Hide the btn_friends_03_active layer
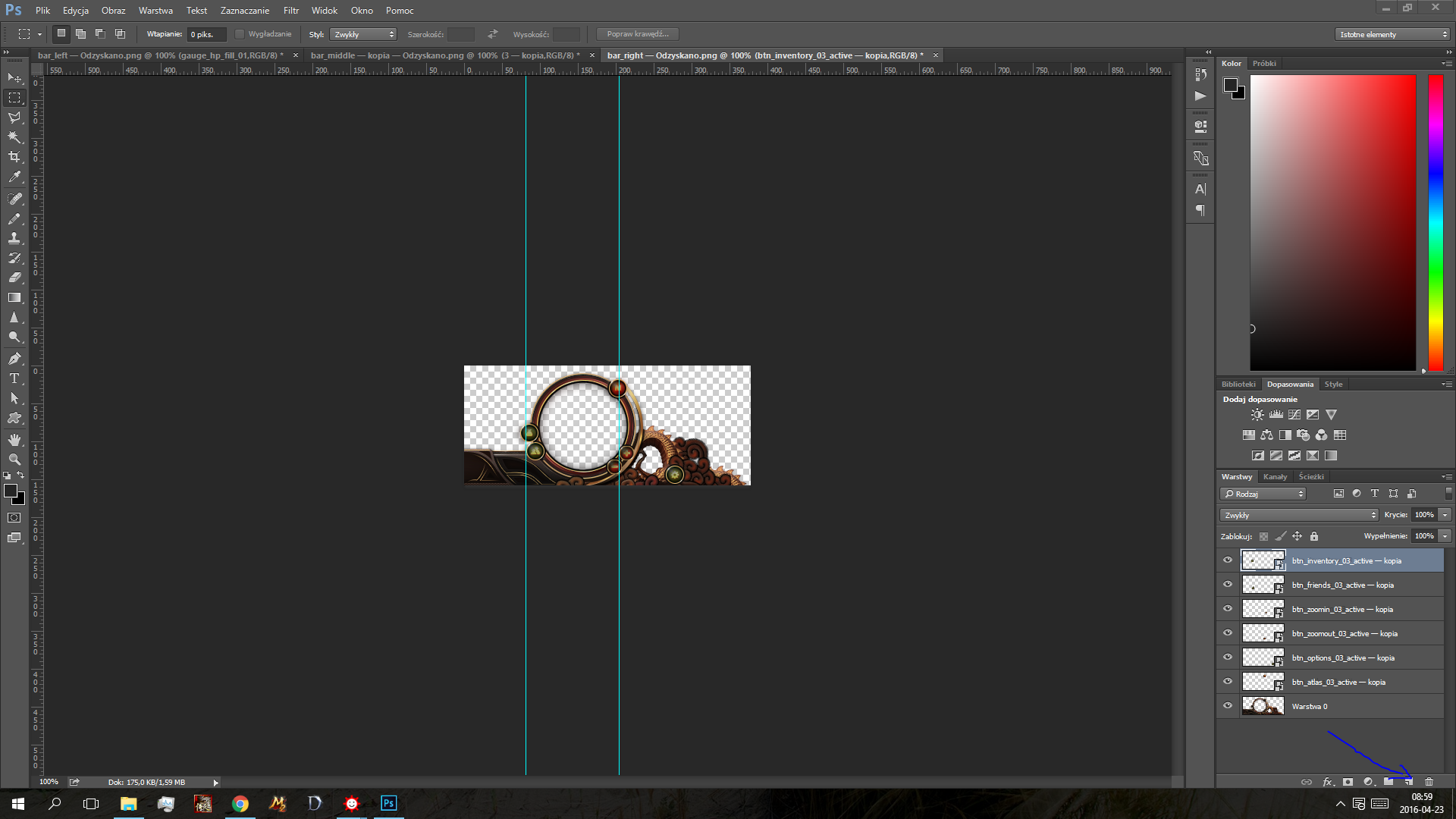 1228,585
